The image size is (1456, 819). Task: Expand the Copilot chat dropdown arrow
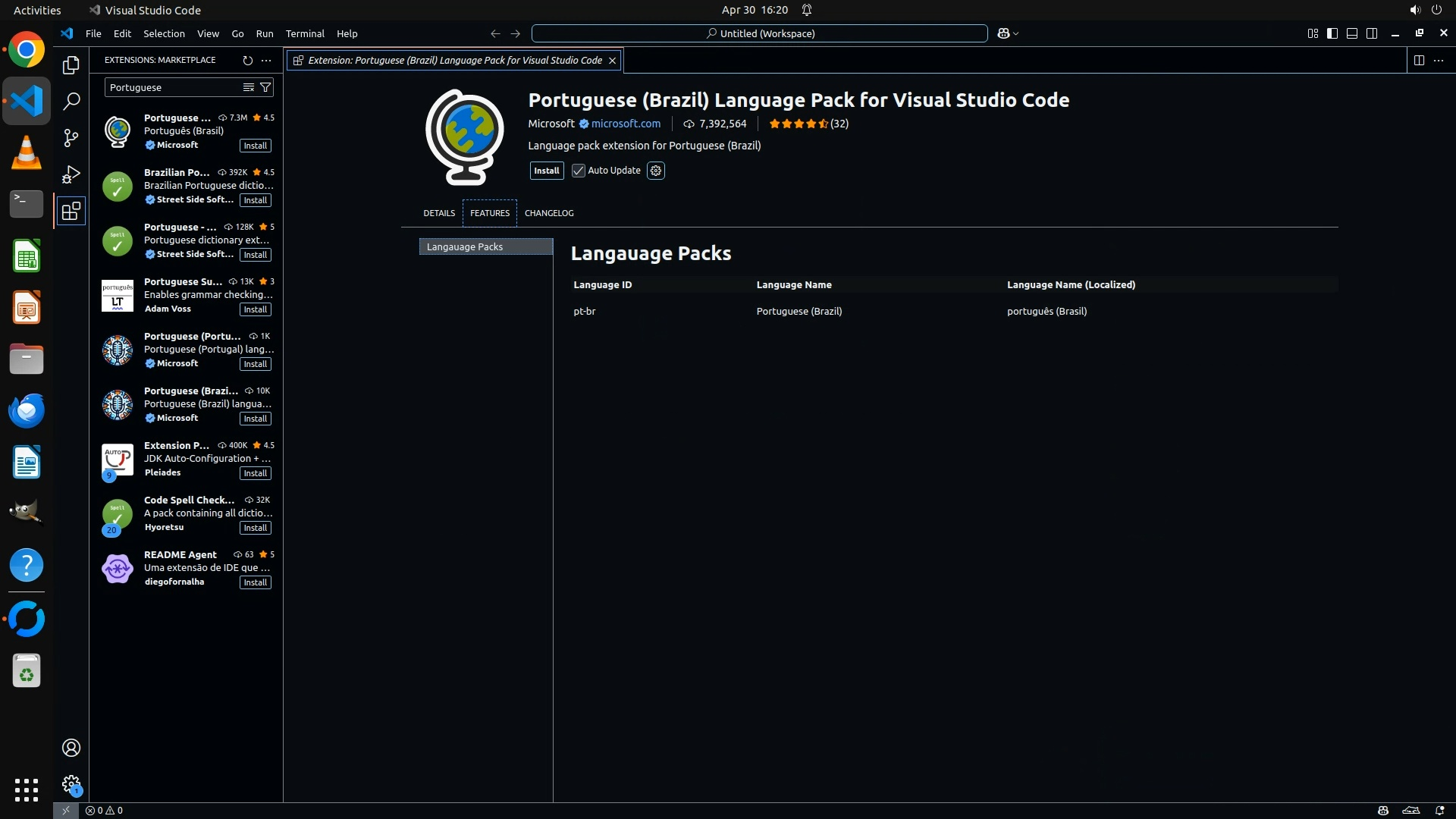point(1016,33)
